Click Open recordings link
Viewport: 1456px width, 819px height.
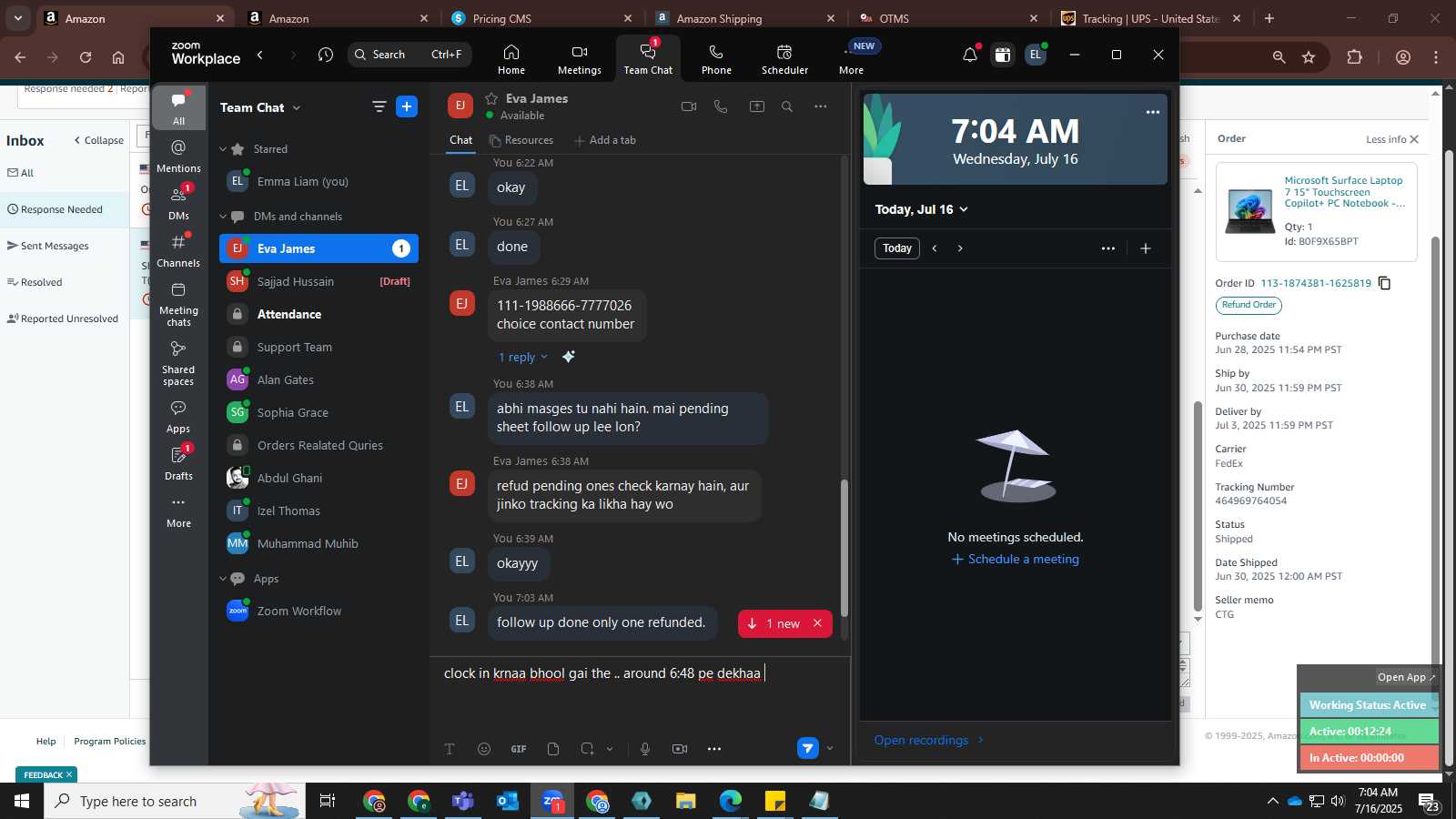pos(929,740)
